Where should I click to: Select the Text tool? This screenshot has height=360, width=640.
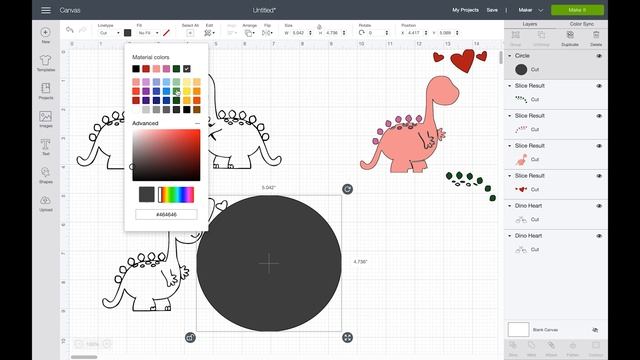(x=46, y=147)
